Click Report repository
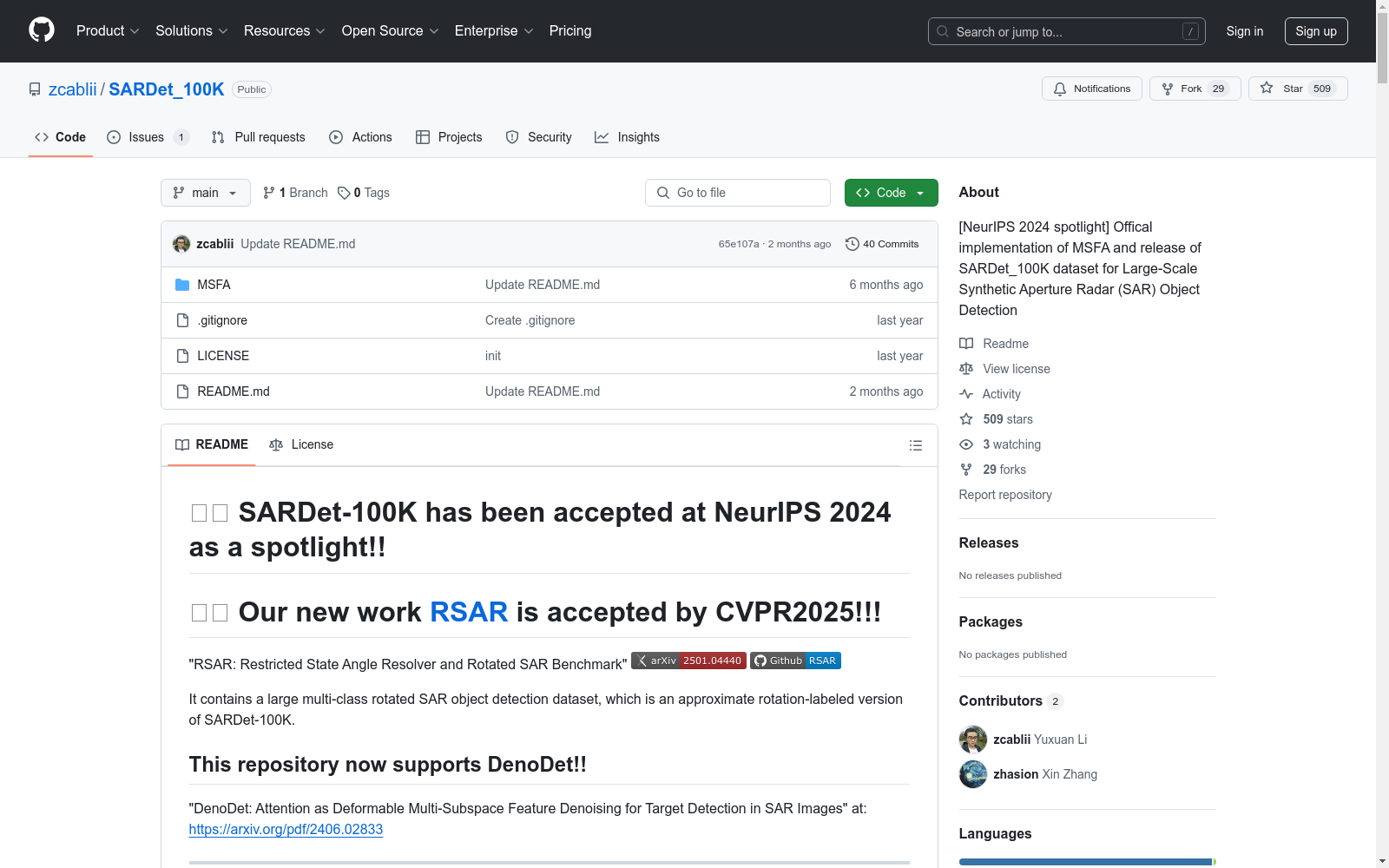 click(1005, 495)
